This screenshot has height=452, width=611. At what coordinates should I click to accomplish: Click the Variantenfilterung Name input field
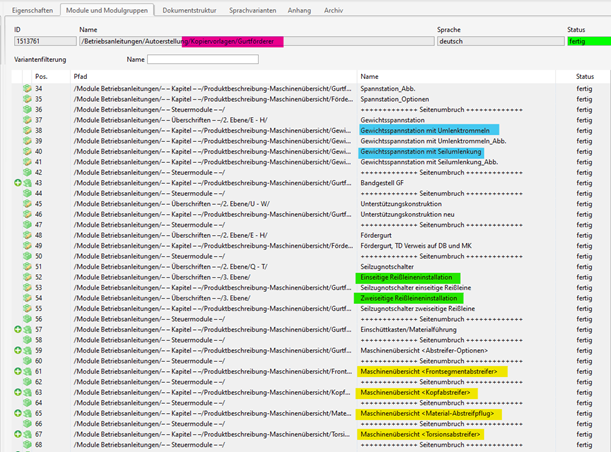tap(202, 60)
